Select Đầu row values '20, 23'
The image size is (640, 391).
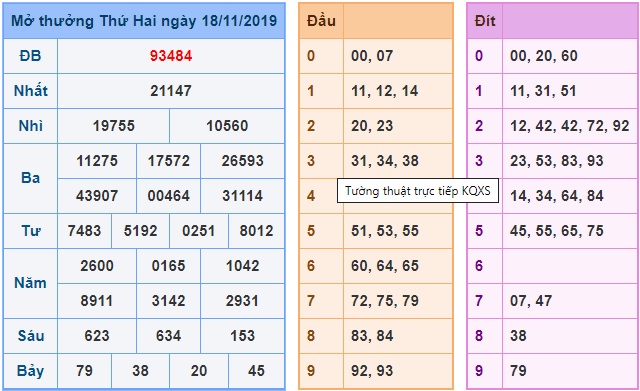(x=372, y=126)
